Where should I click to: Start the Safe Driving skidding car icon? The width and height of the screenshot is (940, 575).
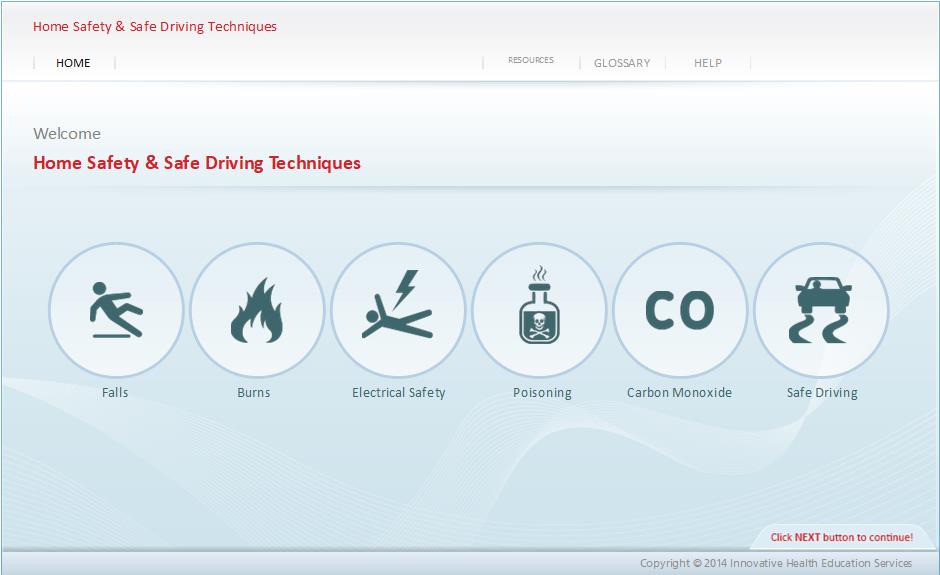821,310
